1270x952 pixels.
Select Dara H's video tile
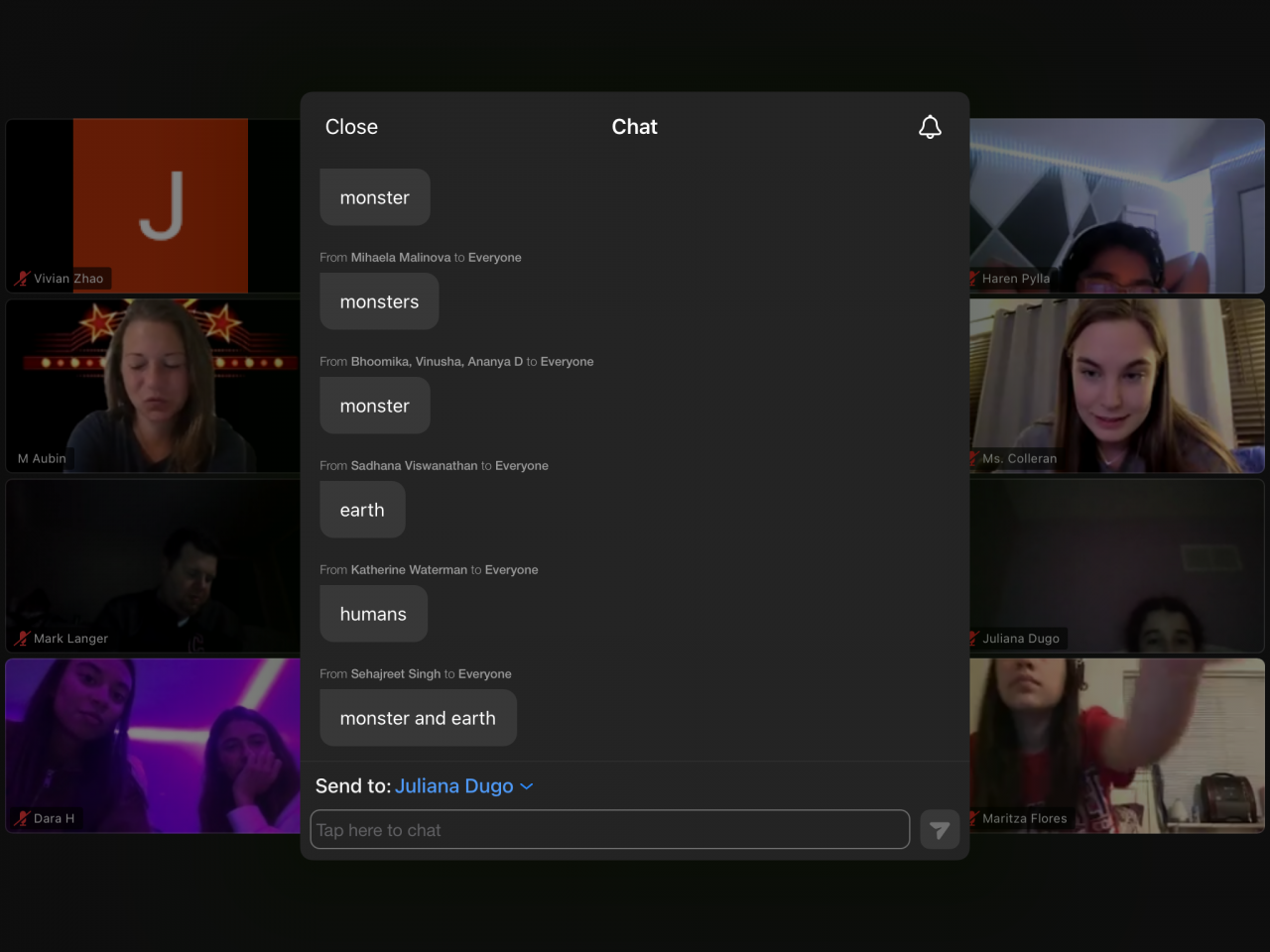[x=154, y=746]
